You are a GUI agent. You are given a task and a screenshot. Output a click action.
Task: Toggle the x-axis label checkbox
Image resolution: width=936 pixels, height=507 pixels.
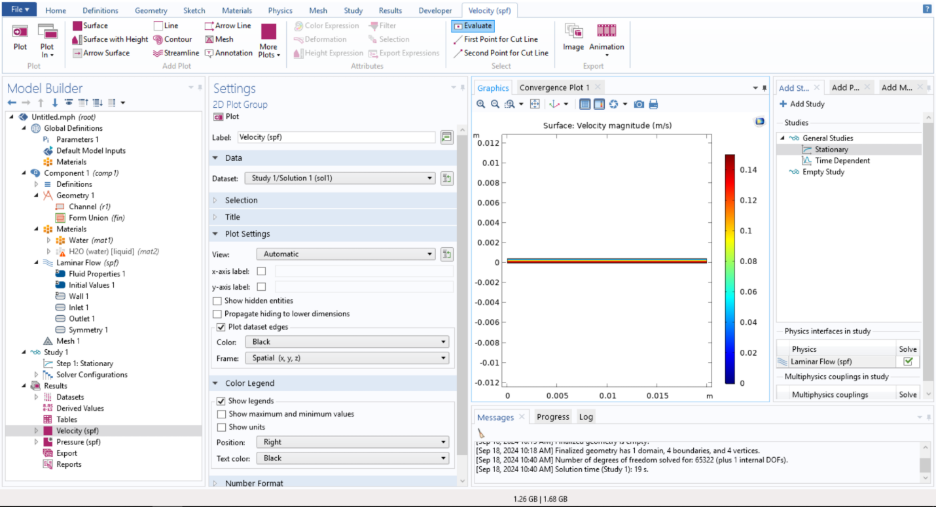click(x=261, y=271)
